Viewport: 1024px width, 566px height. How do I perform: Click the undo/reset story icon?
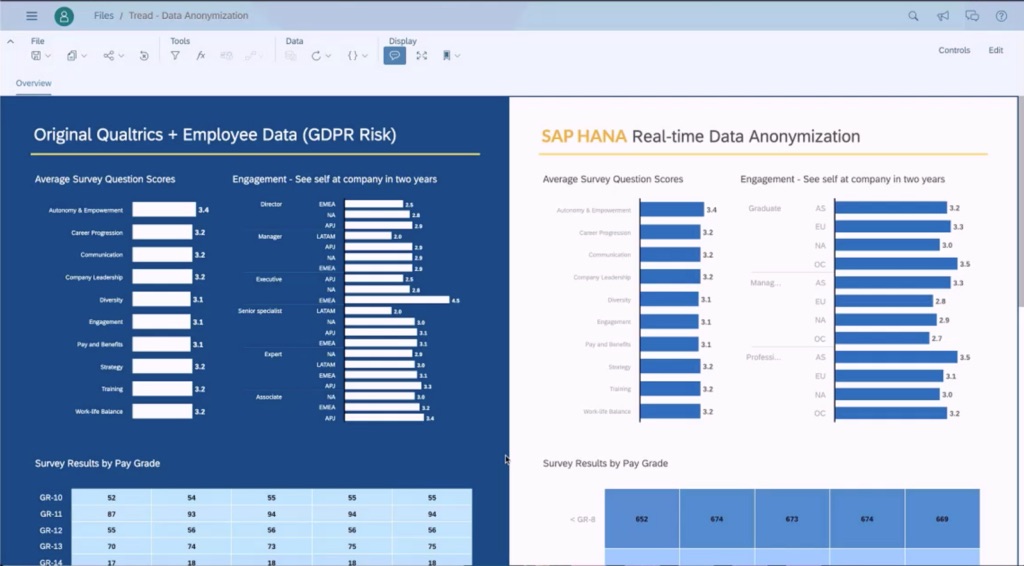pyautogui.click(x=144, y=56)
